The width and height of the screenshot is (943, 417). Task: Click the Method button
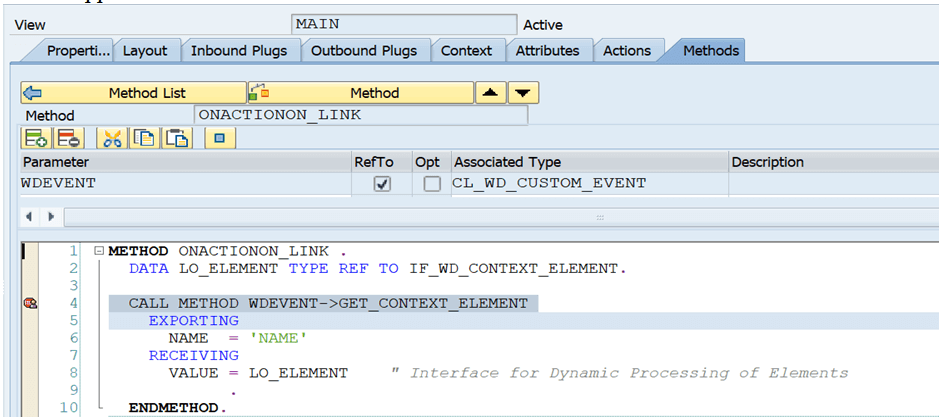coord(361,93)
